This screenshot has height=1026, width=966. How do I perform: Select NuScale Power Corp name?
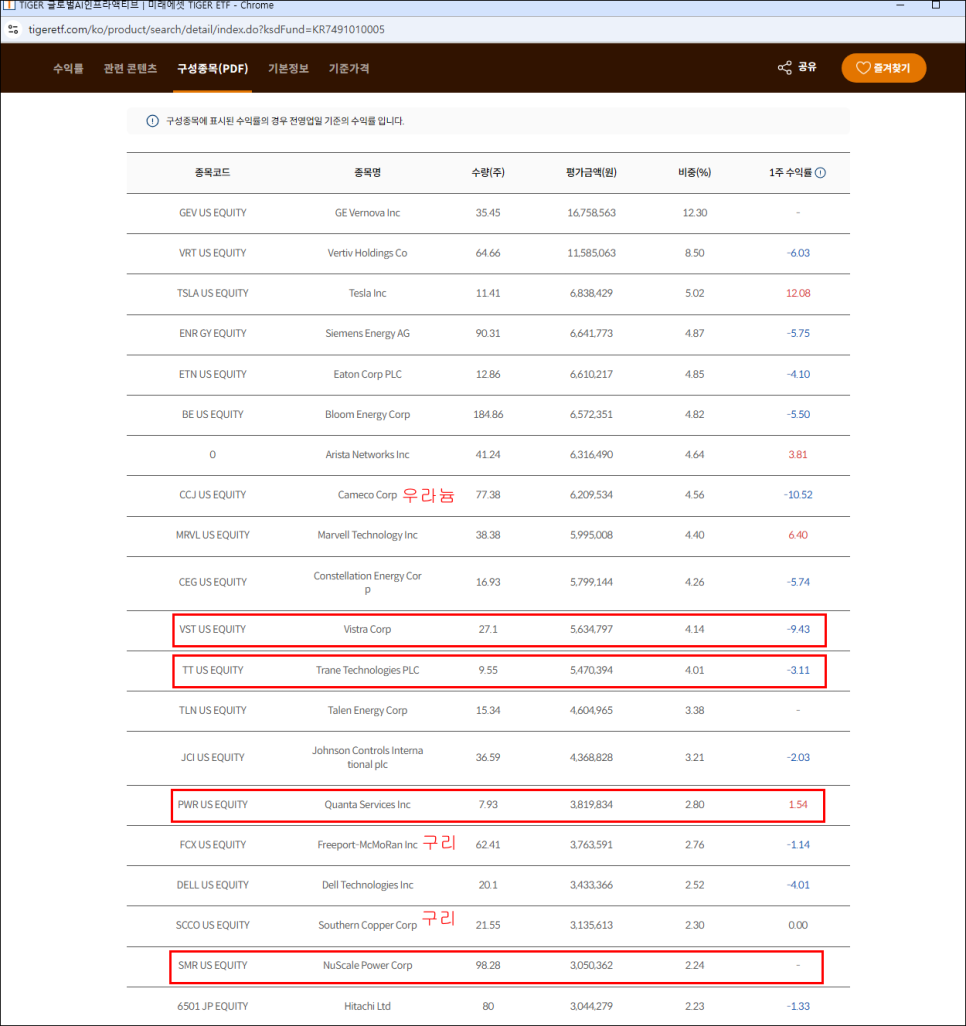click(367, 966)
